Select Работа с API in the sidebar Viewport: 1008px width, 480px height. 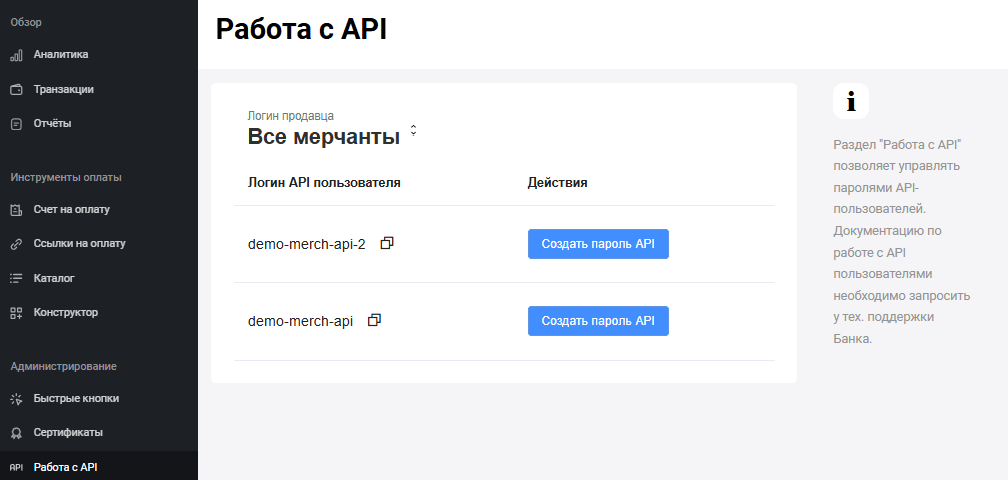point(65,467)
